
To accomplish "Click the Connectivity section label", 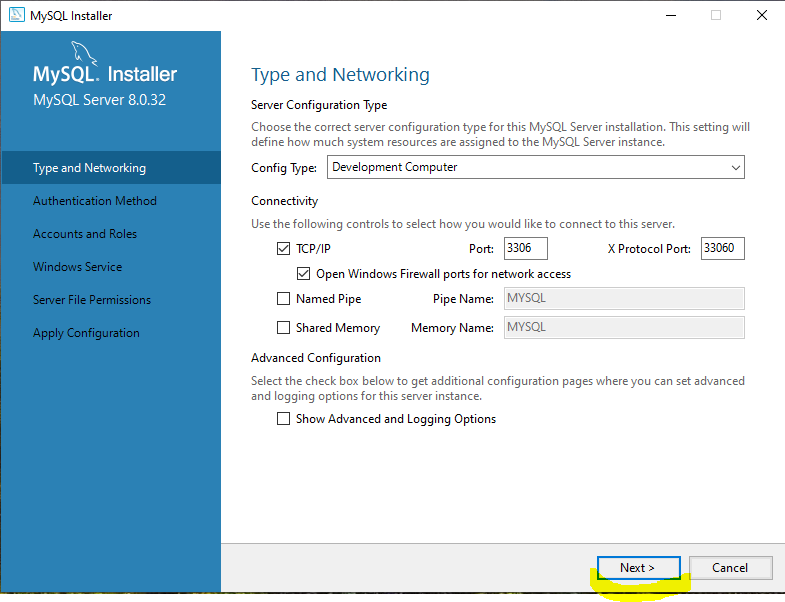I will tap(284, 201).
